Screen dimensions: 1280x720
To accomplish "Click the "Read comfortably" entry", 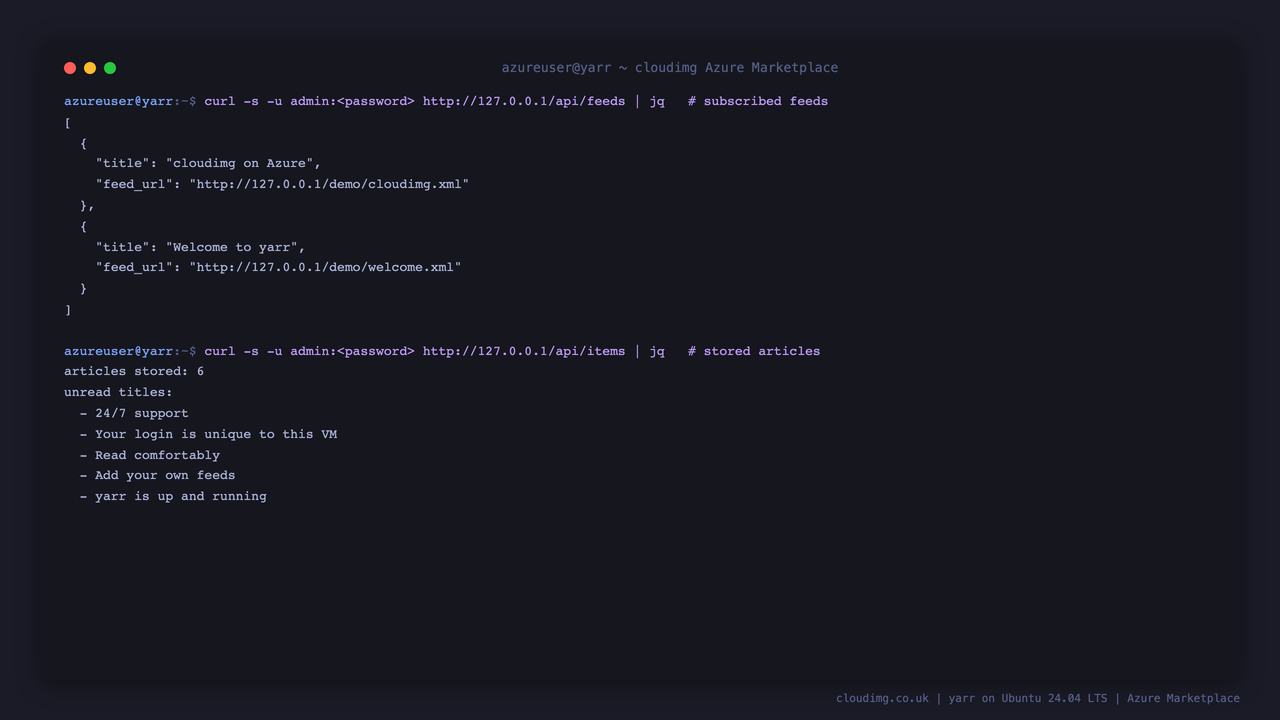I will point(150,455).
